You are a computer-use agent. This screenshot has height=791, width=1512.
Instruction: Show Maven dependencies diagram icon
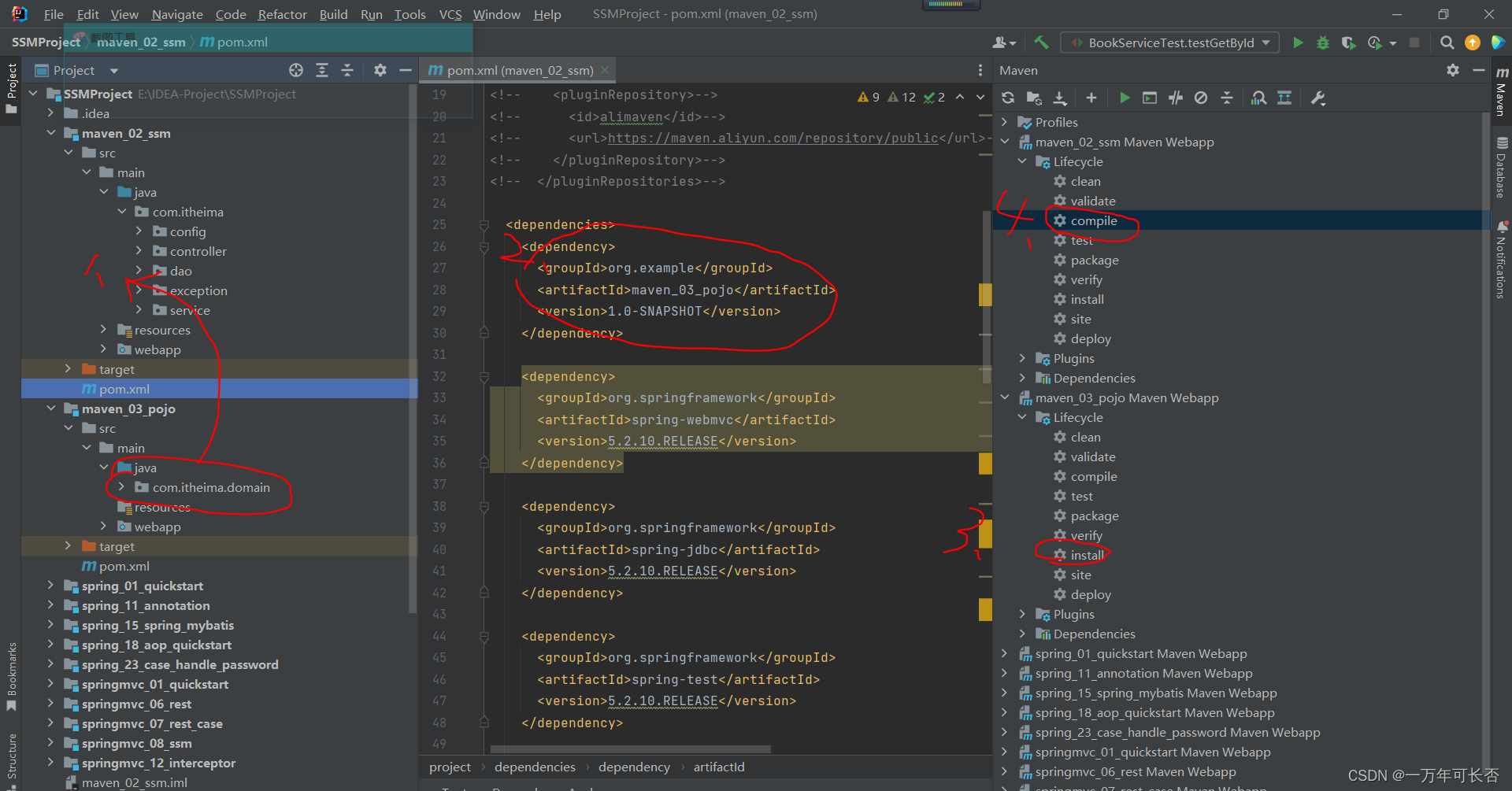click(x=1259, y=98)
